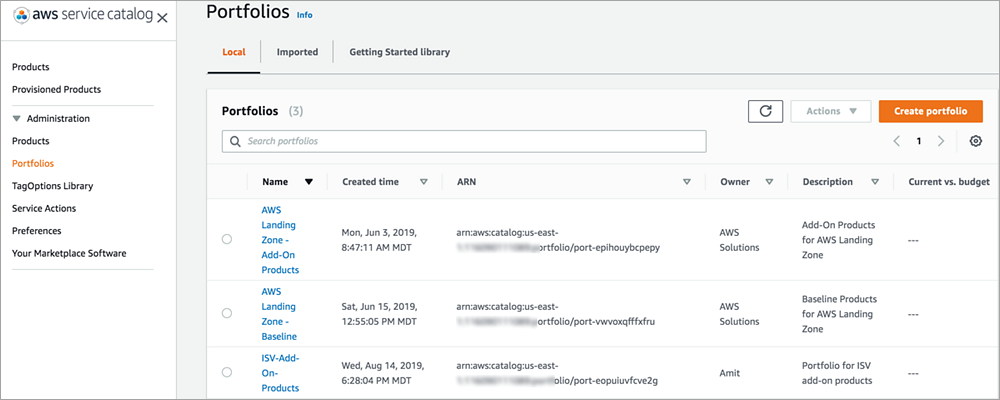Click ARN ending port-vwvoxqfffxfru

556,314
